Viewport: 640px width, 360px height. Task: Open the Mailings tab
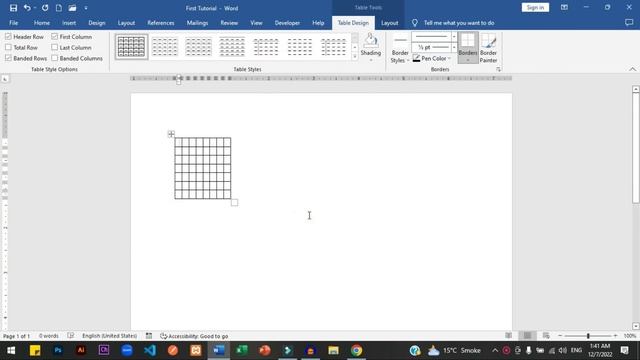click(197, 23)
